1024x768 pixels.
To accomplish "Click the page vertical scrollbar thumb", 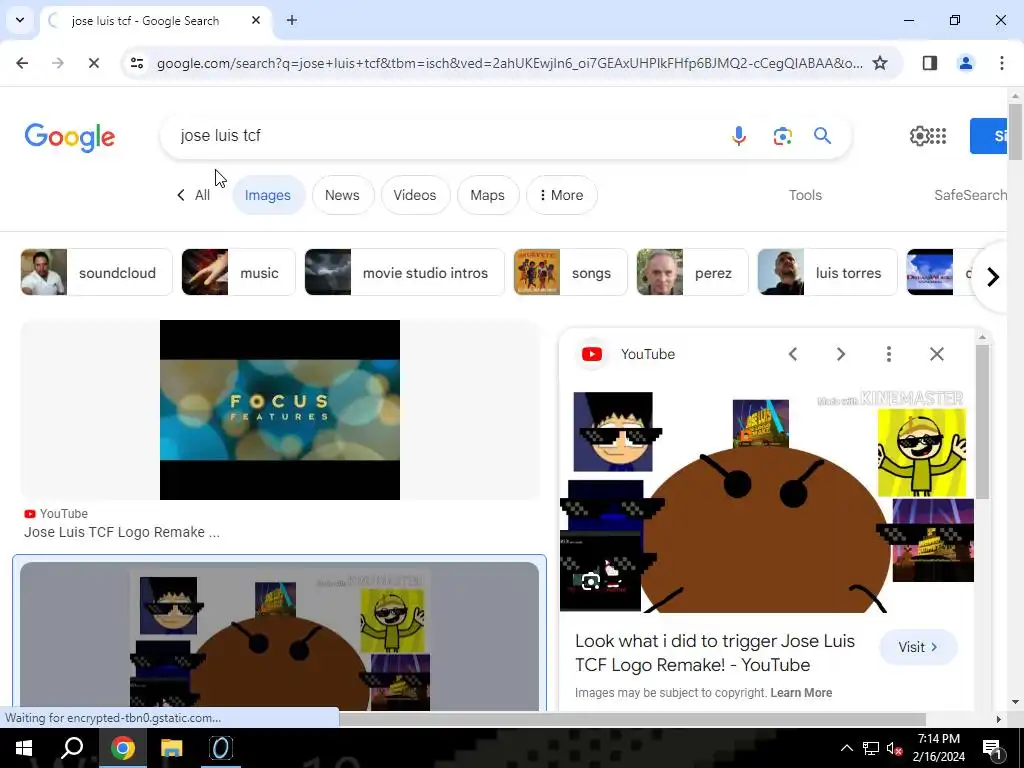I will pos(1015,131).
